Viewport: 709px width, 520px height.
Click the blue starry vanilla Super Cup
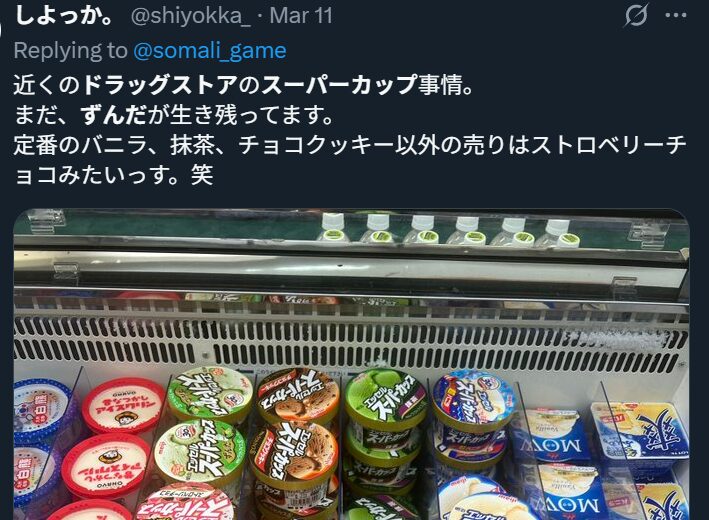click(473, 400)
